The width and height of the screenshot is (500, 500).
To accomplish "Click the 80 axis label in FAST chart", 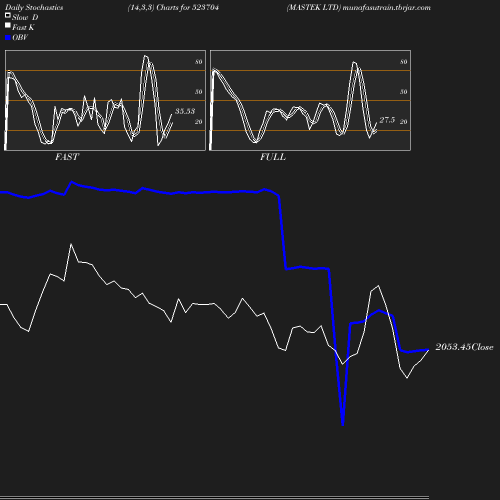I will point(199,62).
